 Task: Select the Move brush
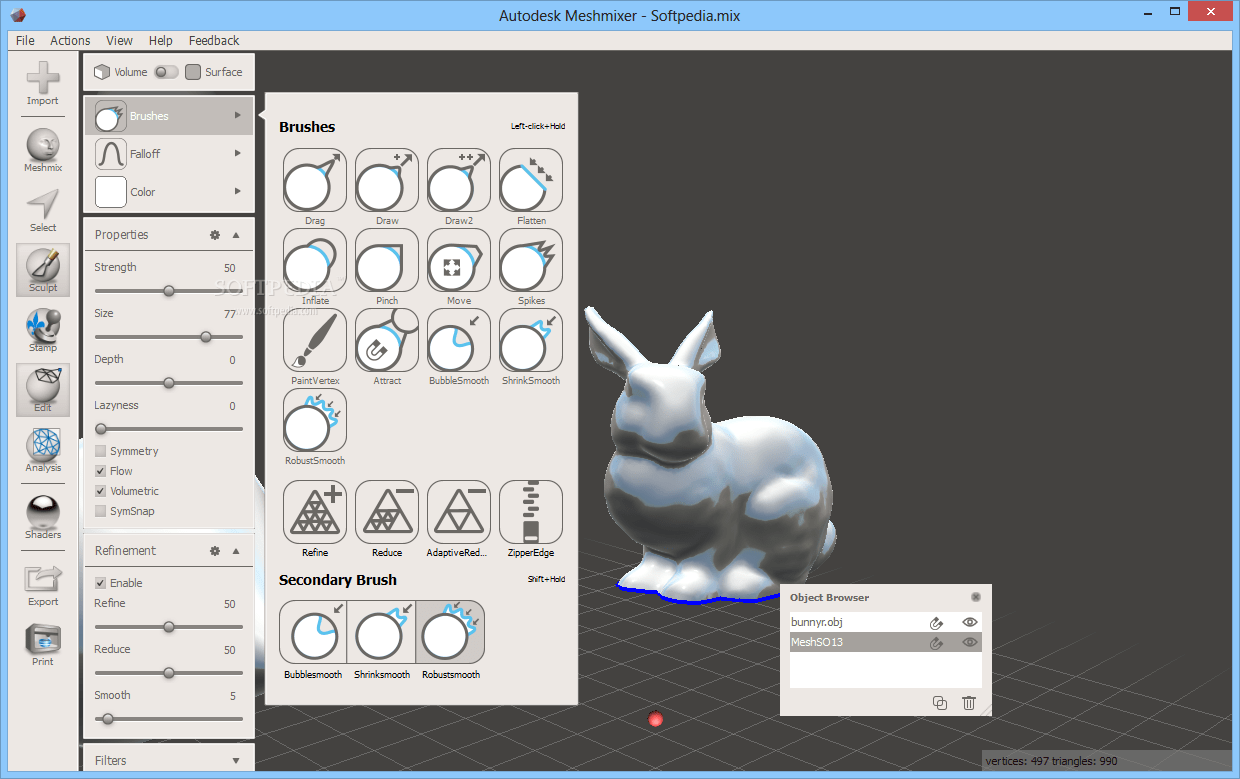coord(459,260)
